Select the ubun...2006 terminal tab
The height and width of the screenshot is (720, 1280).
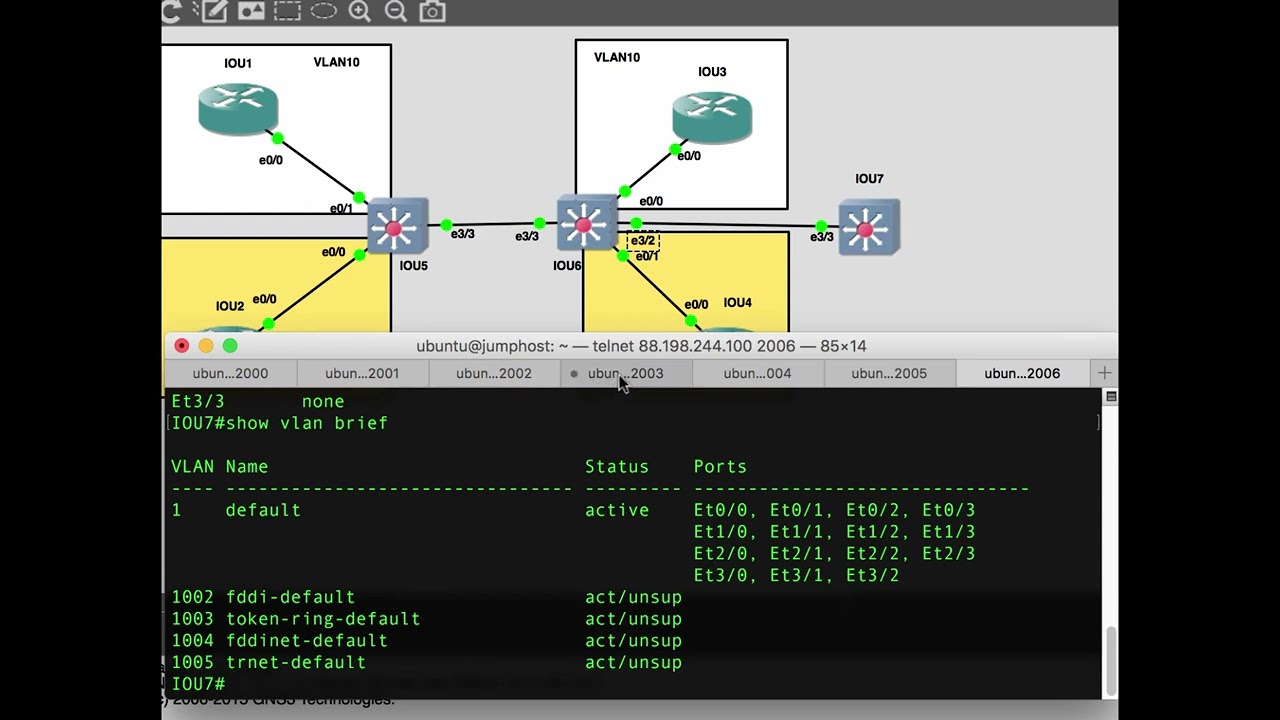coord(1022,373)
